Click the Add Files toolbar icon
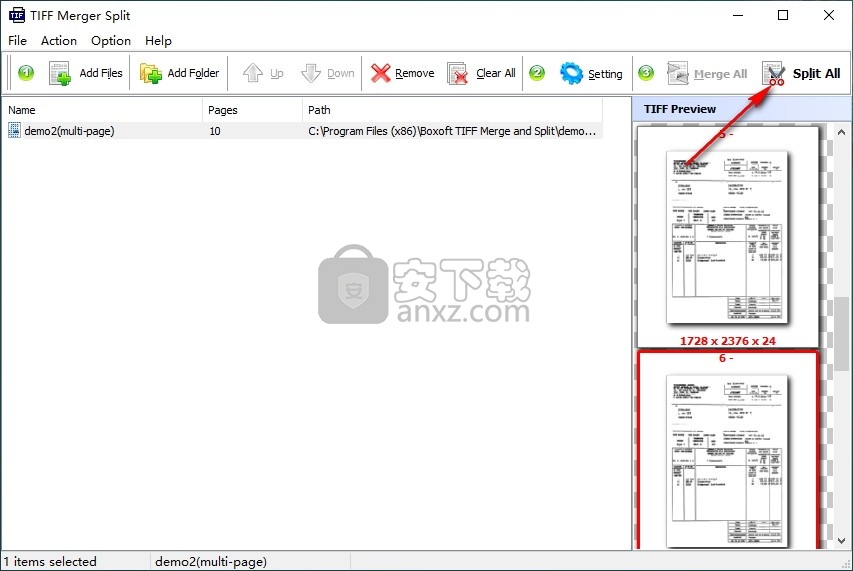Viewport: 853px width, 571px height. click(59, 73)
